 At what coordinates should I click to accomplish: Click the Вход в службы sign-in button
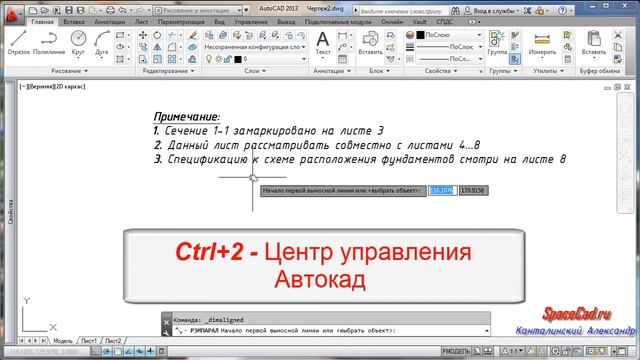click(x=492, y=11)
